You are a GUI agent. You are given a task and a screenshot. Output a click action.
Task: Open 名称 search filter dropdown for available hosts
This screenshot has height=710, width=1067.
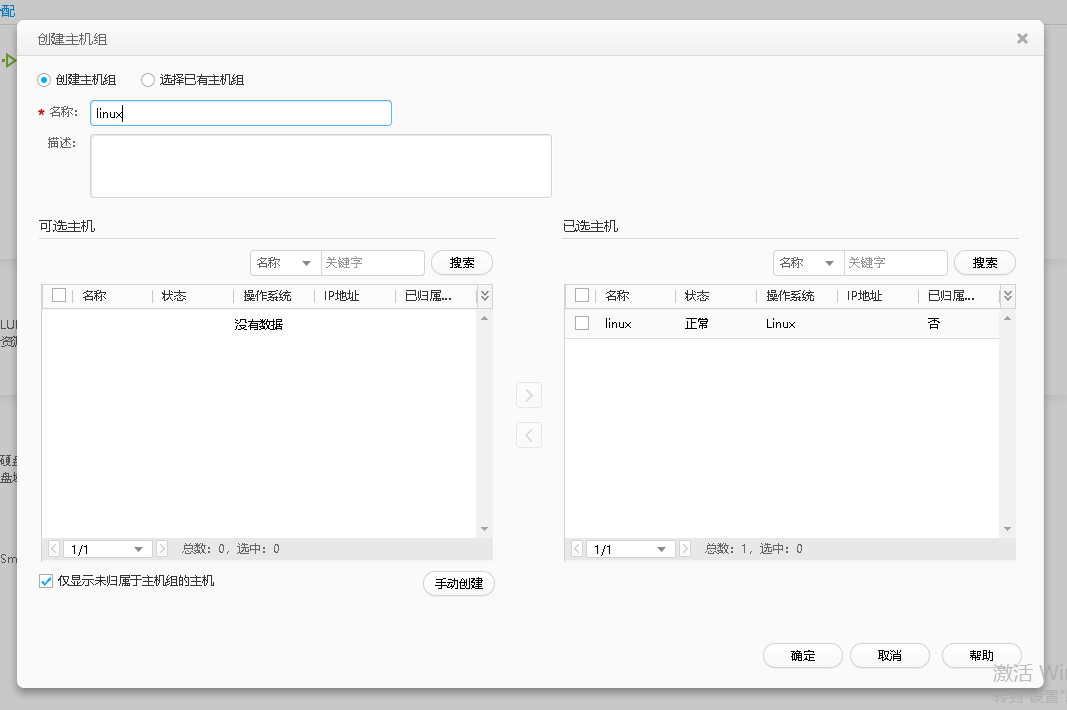(285, 263)
